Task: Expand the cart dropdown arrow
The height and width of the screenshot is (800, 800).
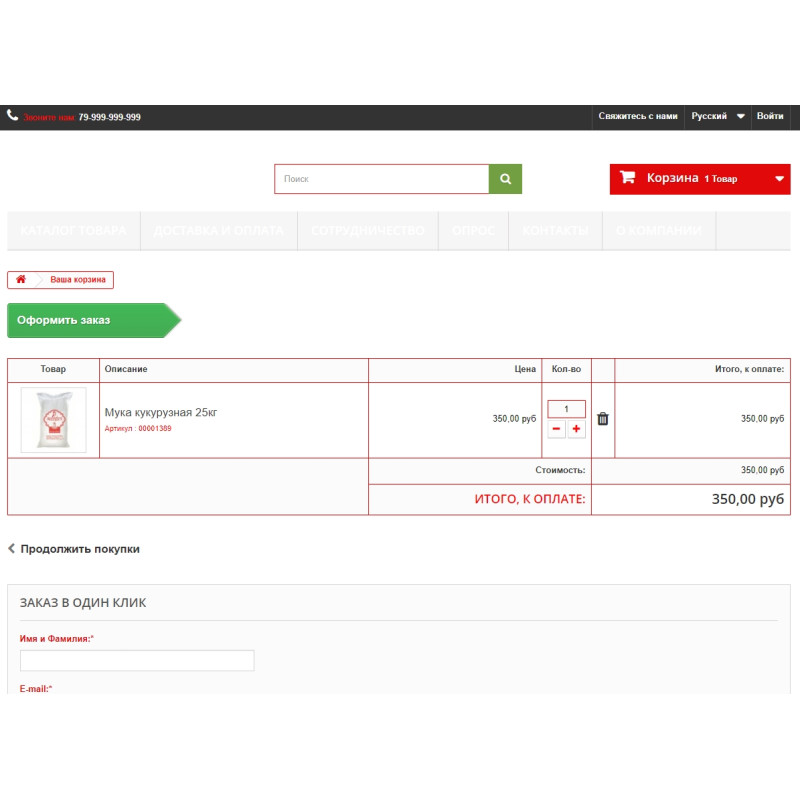Action: (x=778, y=178)
